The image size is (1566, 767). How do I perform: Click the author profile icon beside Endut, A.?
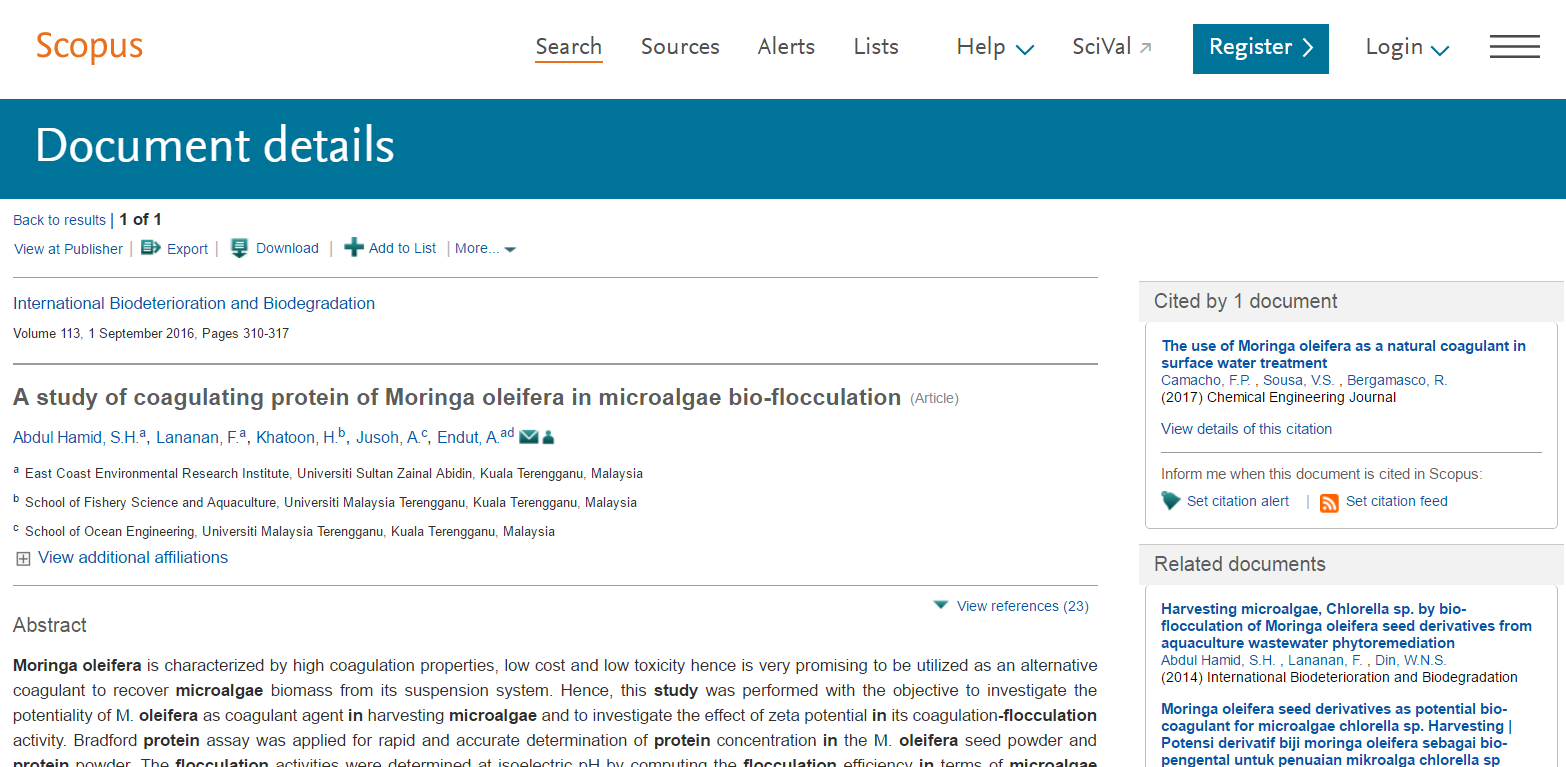pyautogui.click(x=548, y=437)
